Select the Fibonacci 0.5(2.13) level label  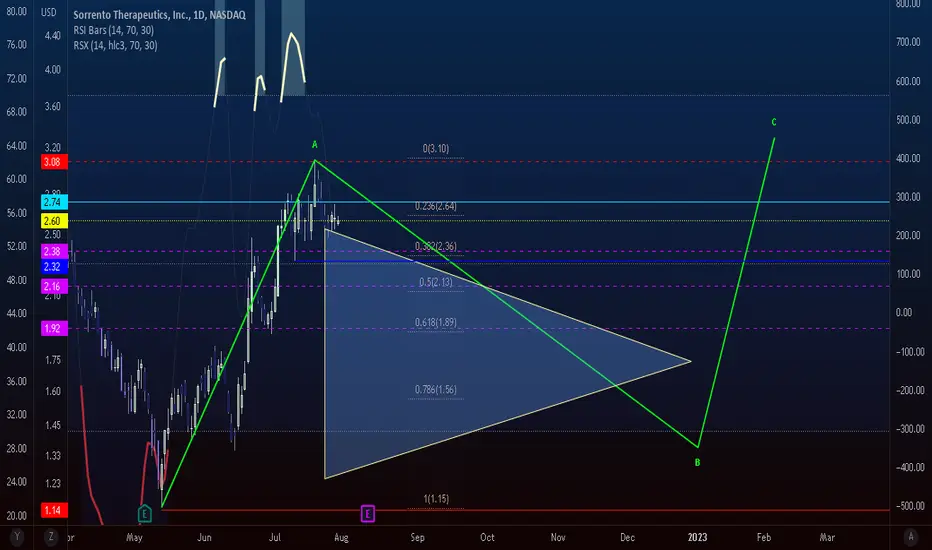(436, 282)
